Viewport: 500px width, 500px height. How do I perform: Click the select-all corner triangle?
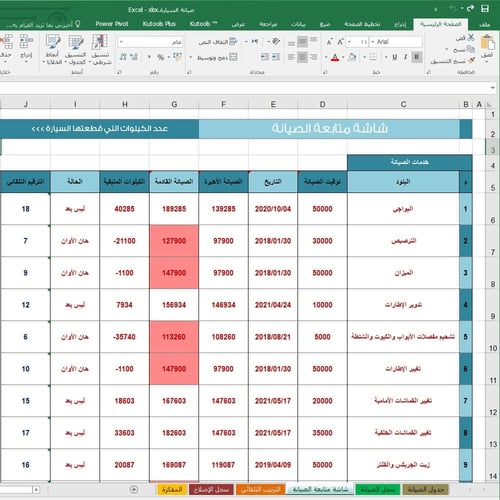click(x=489, y=105)
